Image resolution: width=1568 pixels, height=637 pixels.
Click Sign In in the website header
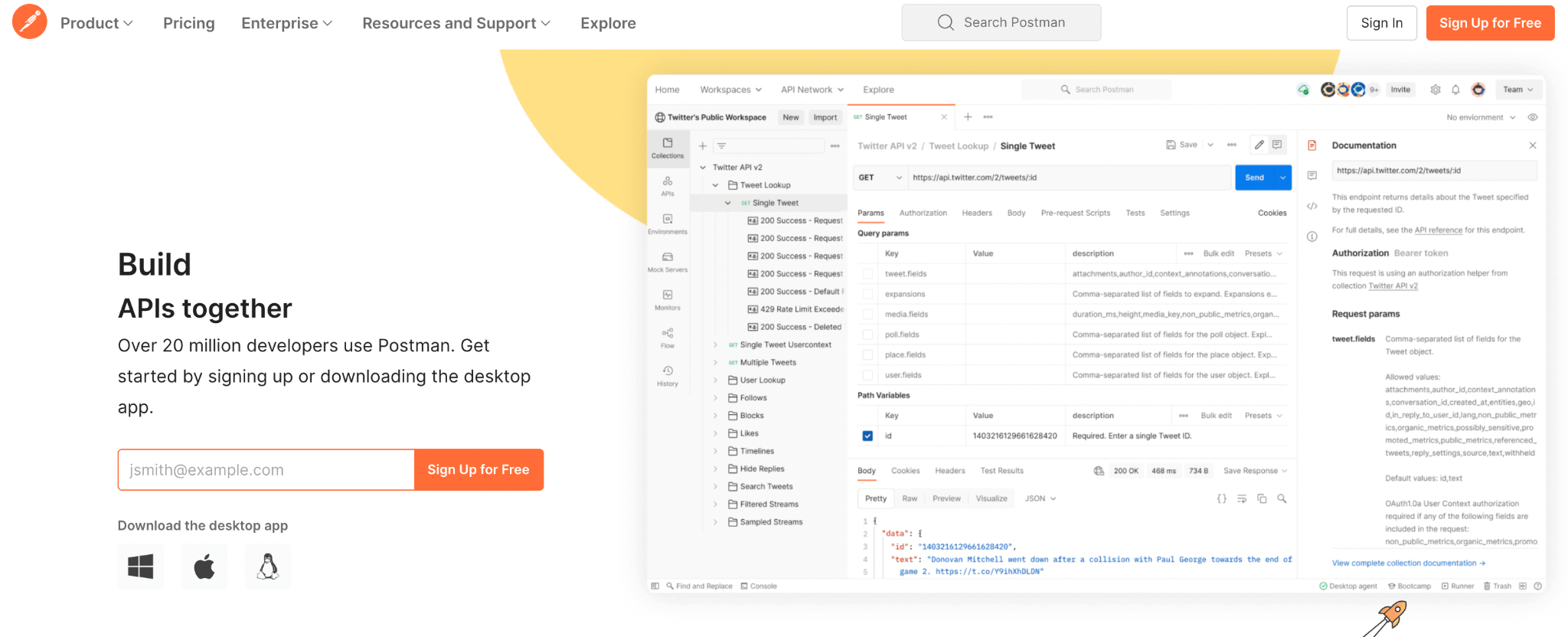tap(1382, 23)
